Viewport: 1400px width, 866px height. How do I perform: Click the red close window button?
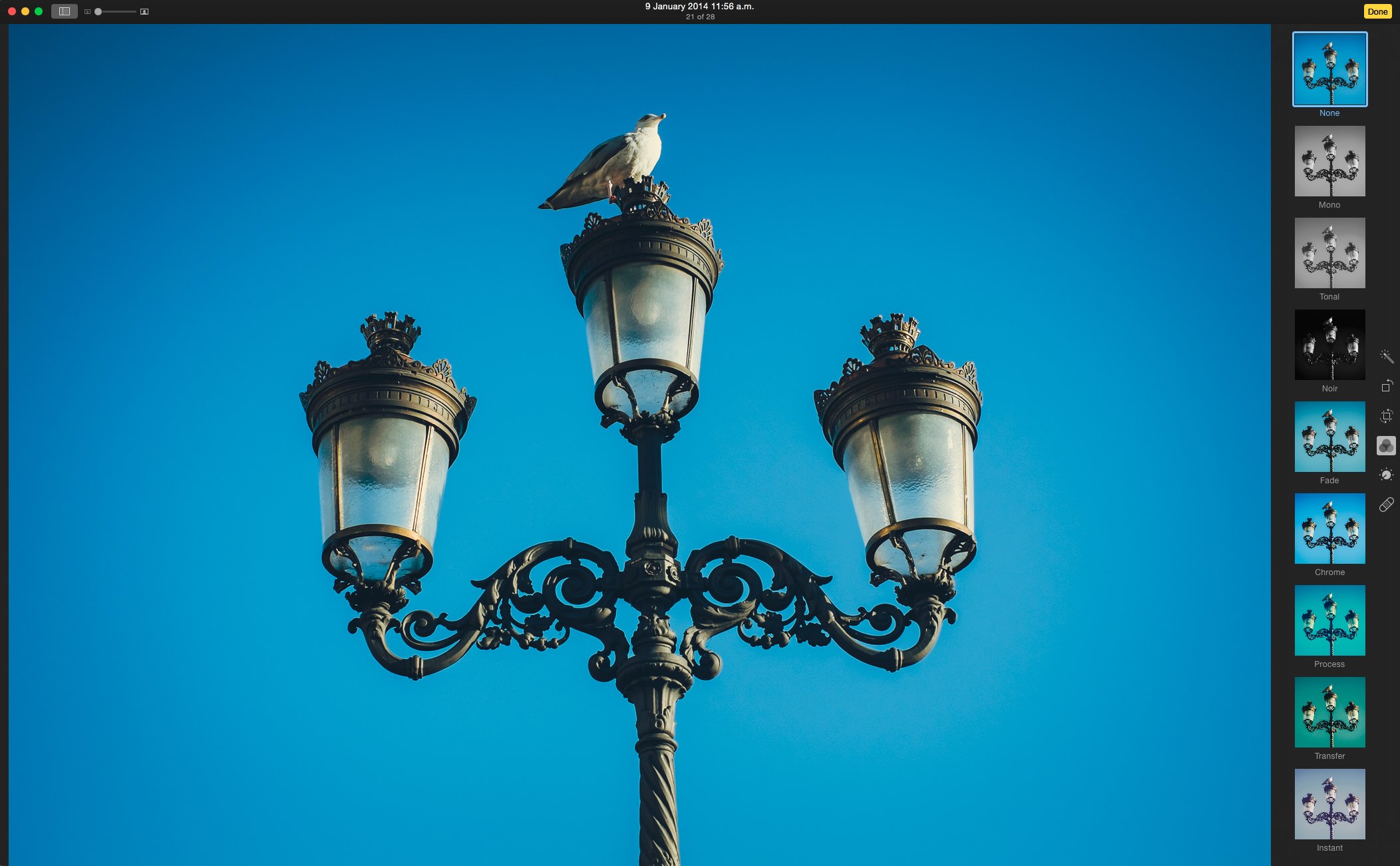pyautogui.click(x=11, y=11)
